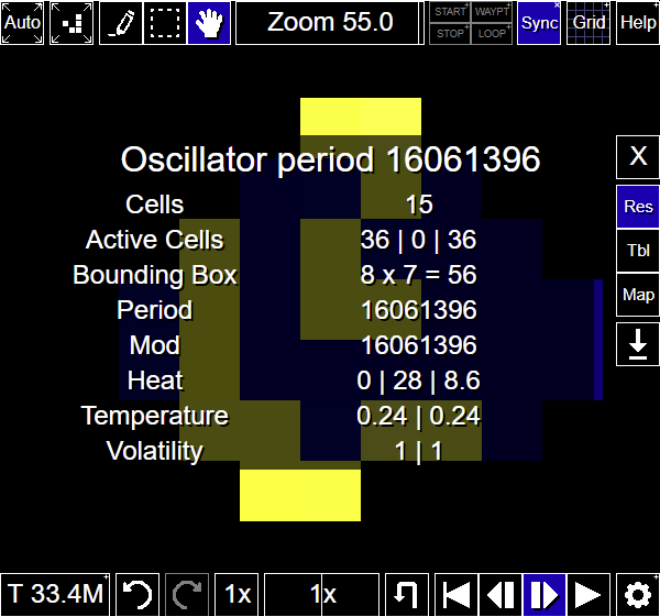Click the undo arrow icon
Image resolution: width=660 pixels, height=616 pixels.
coord(137,594)
